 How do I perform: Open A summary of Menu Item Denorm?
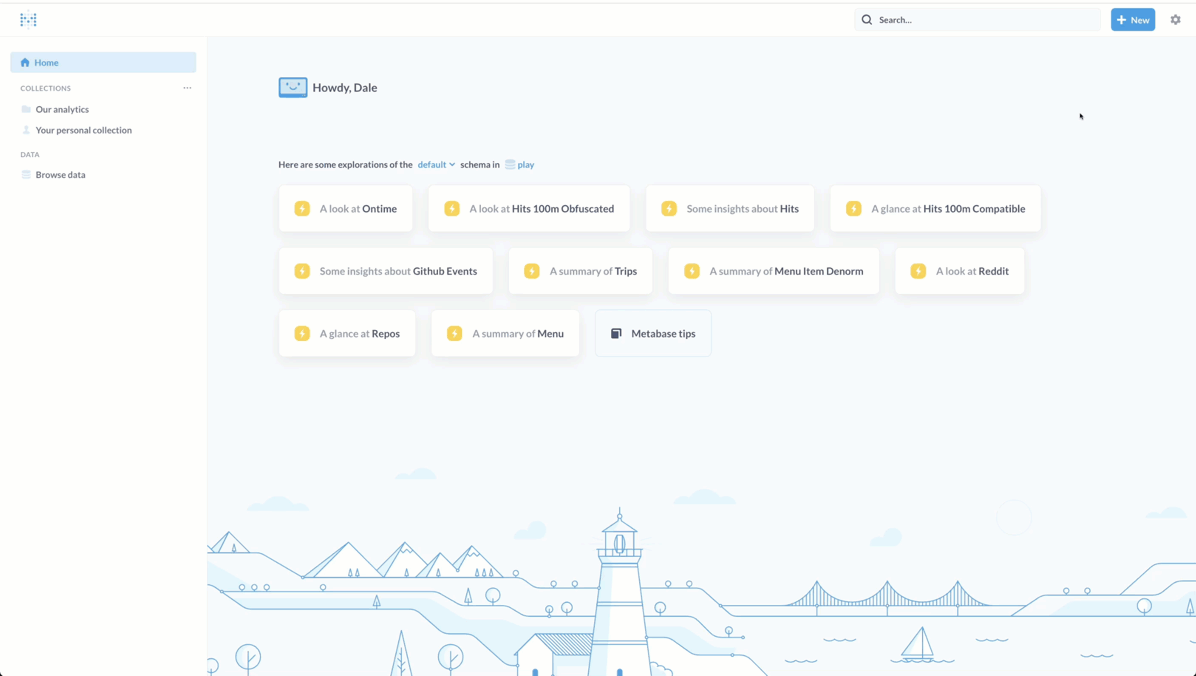click(773, 271)
